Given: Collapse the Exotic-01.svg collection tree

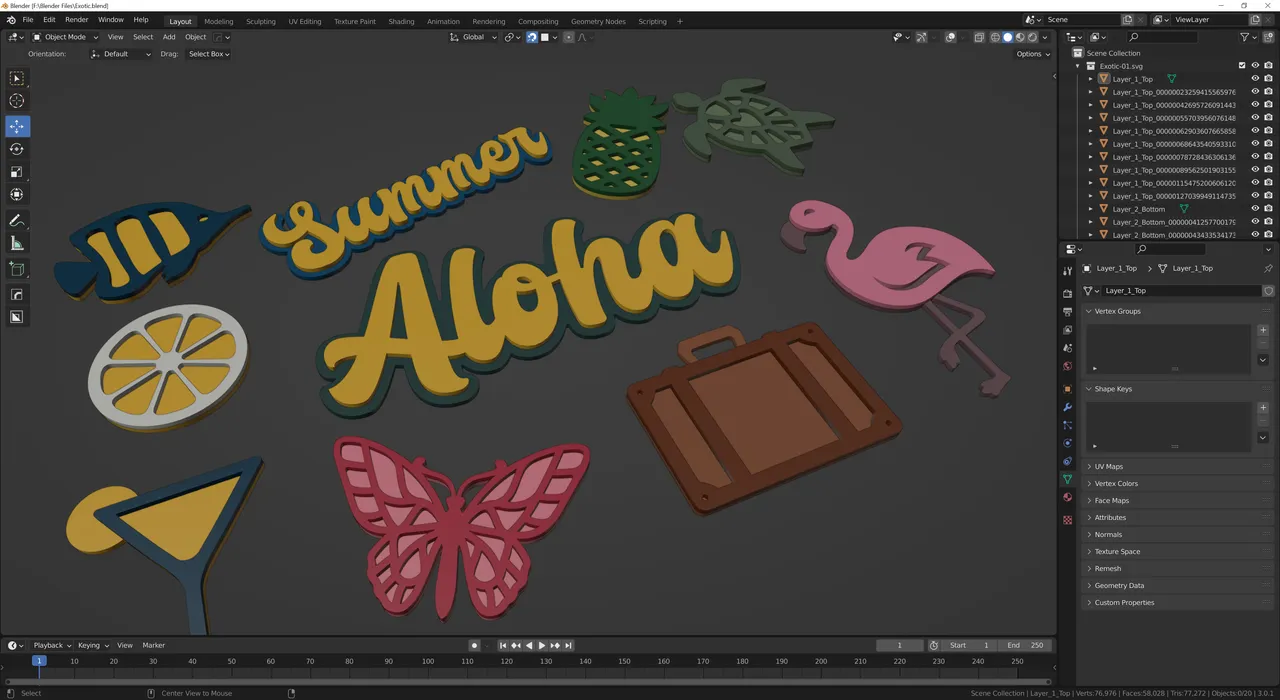Looking at the screenshot, I should [x=1078, y=66].
